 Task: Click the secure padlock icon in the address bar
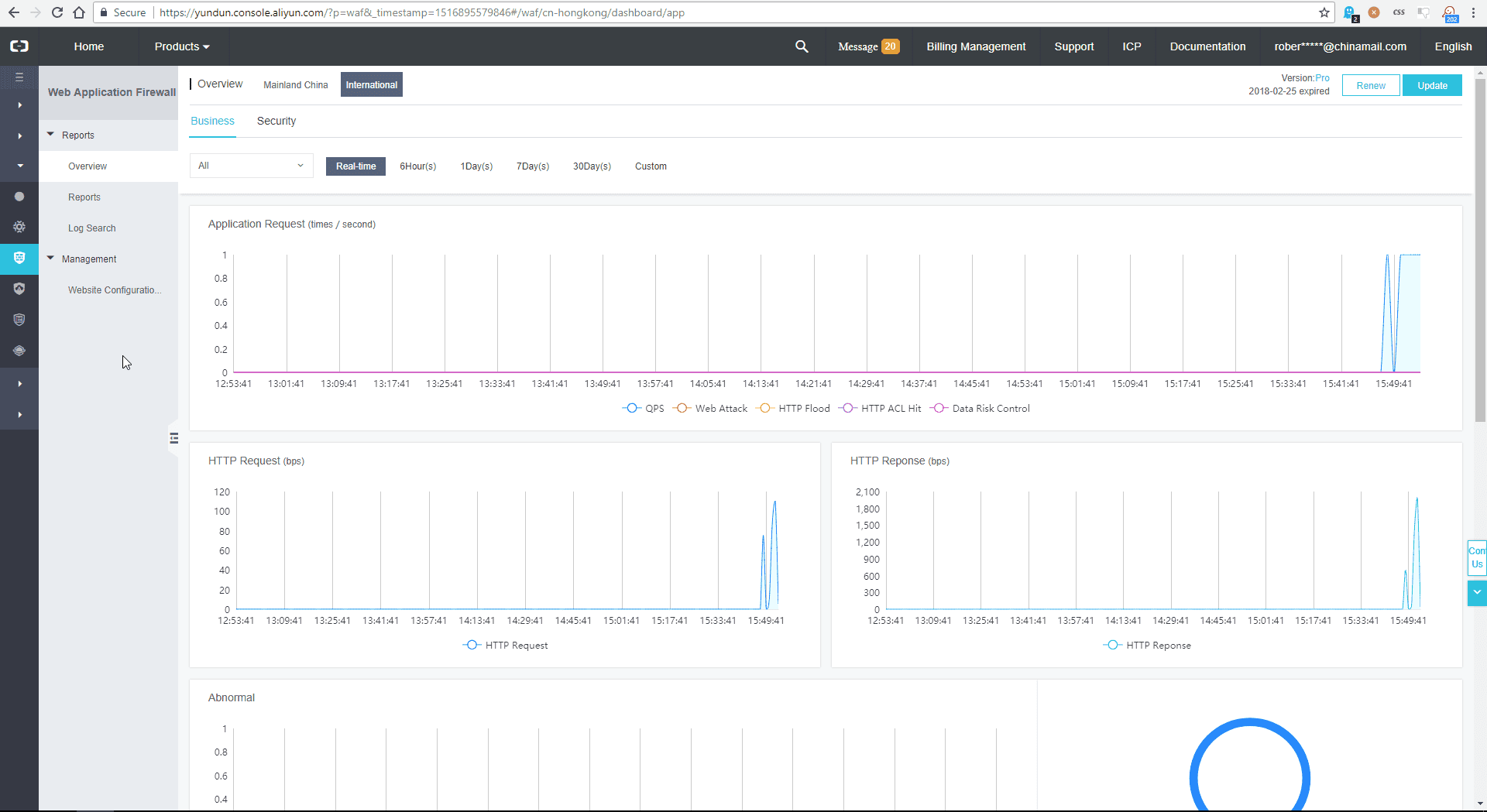pyautogui.click(x=104, y=12)
